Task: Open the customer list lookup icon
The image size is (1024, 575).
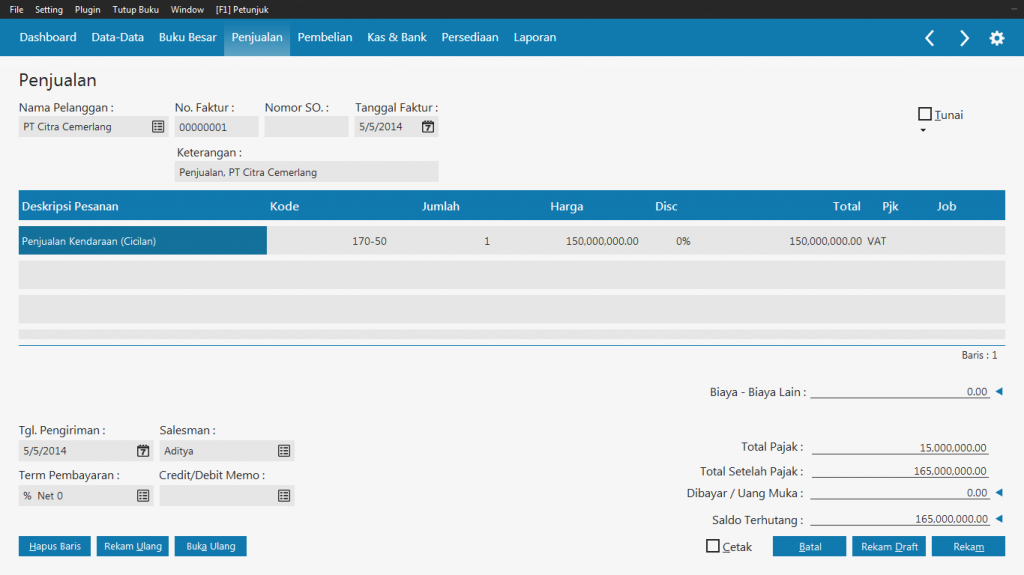Action: 158,127
